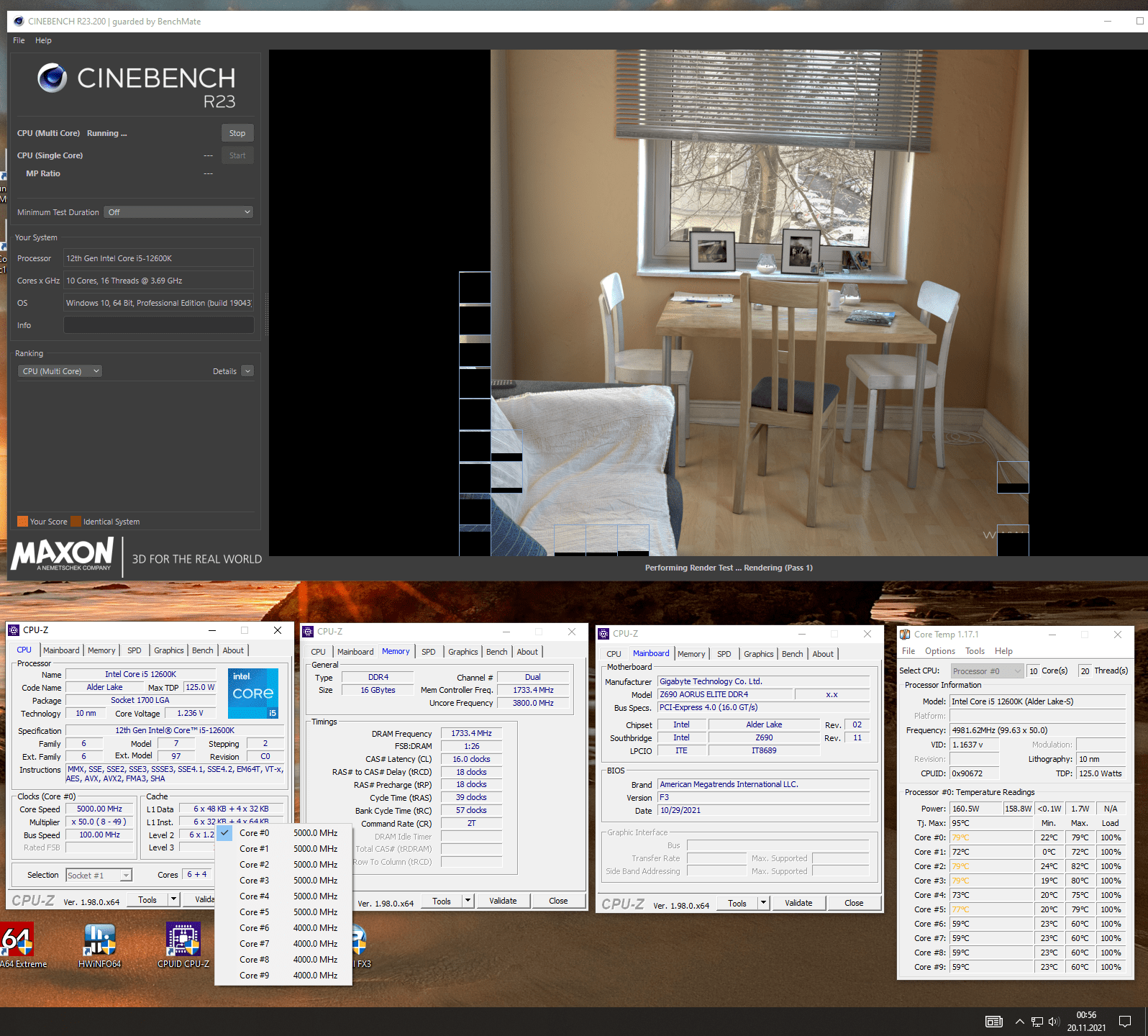Select Core #0 in the clocks popup
This screenshot has width=1148, height=1036.
[x=283, y=833]
